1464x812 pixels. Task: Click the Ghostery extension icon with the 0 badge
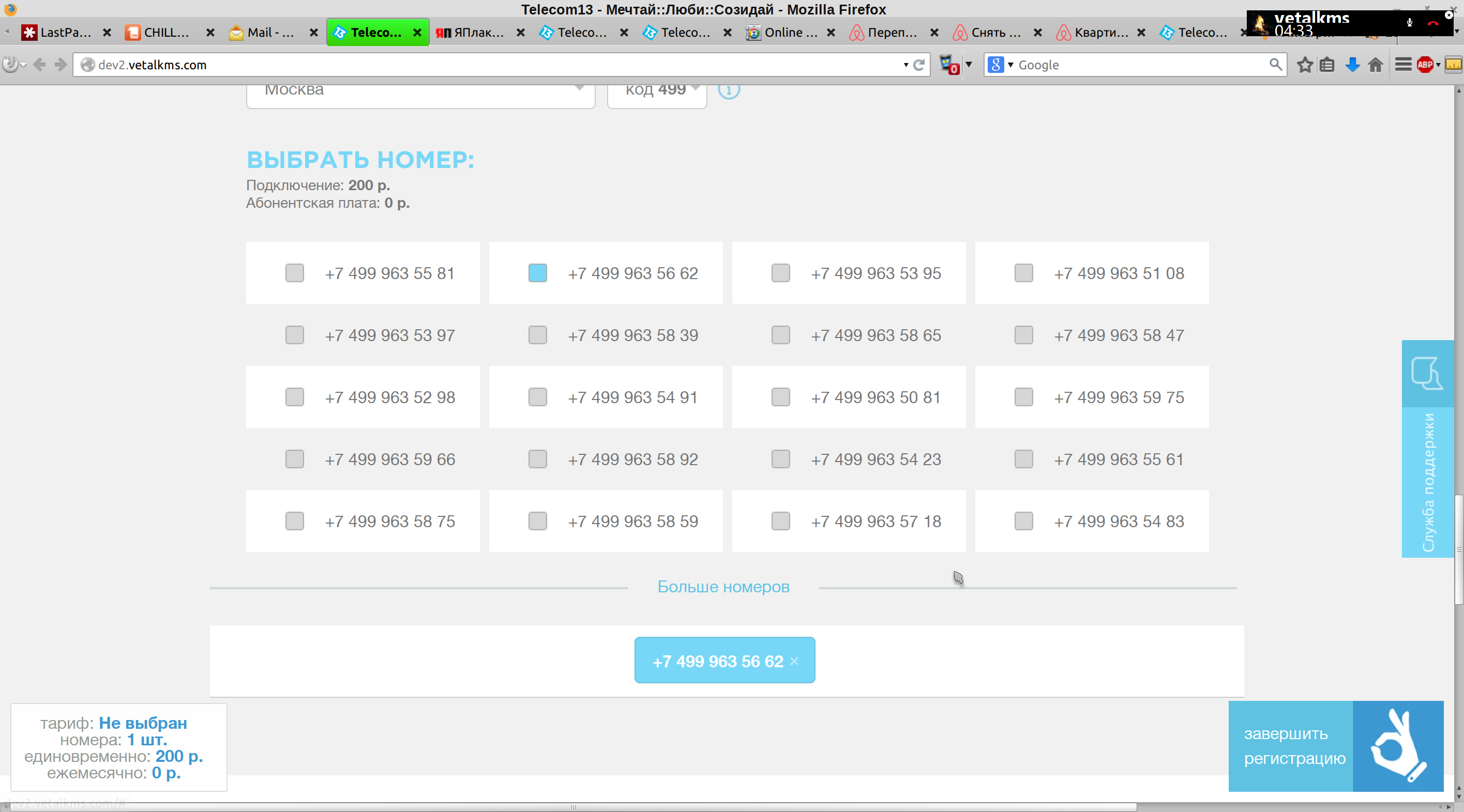(x=949, y=65)
